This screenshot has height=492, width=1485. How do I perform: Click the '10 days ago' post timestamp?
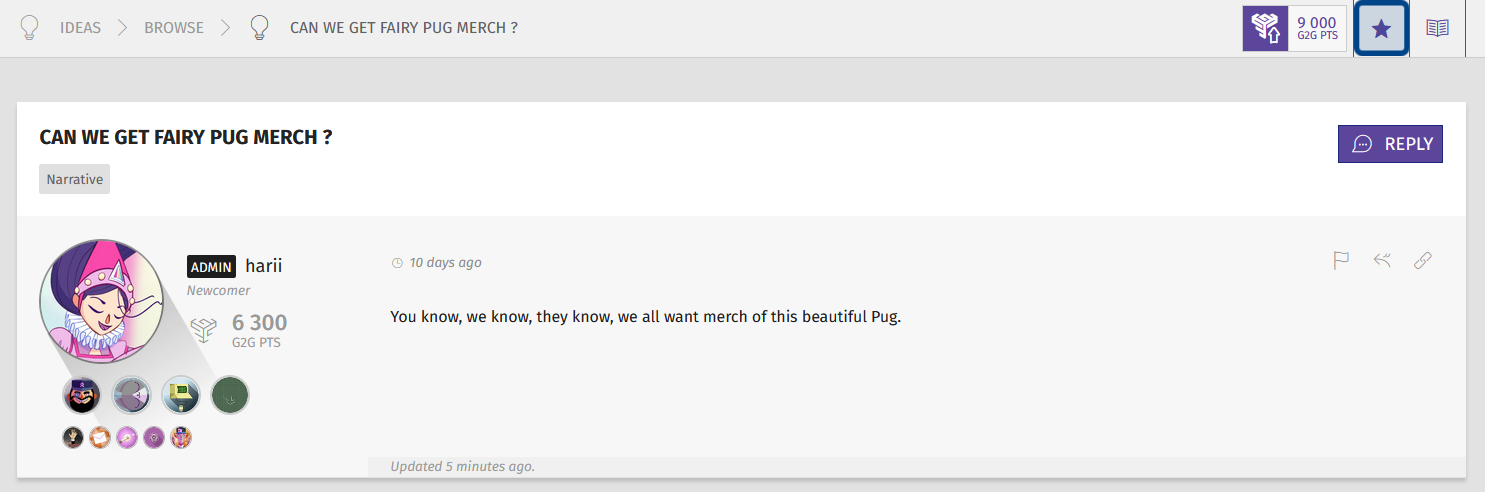tap(445, 263)
